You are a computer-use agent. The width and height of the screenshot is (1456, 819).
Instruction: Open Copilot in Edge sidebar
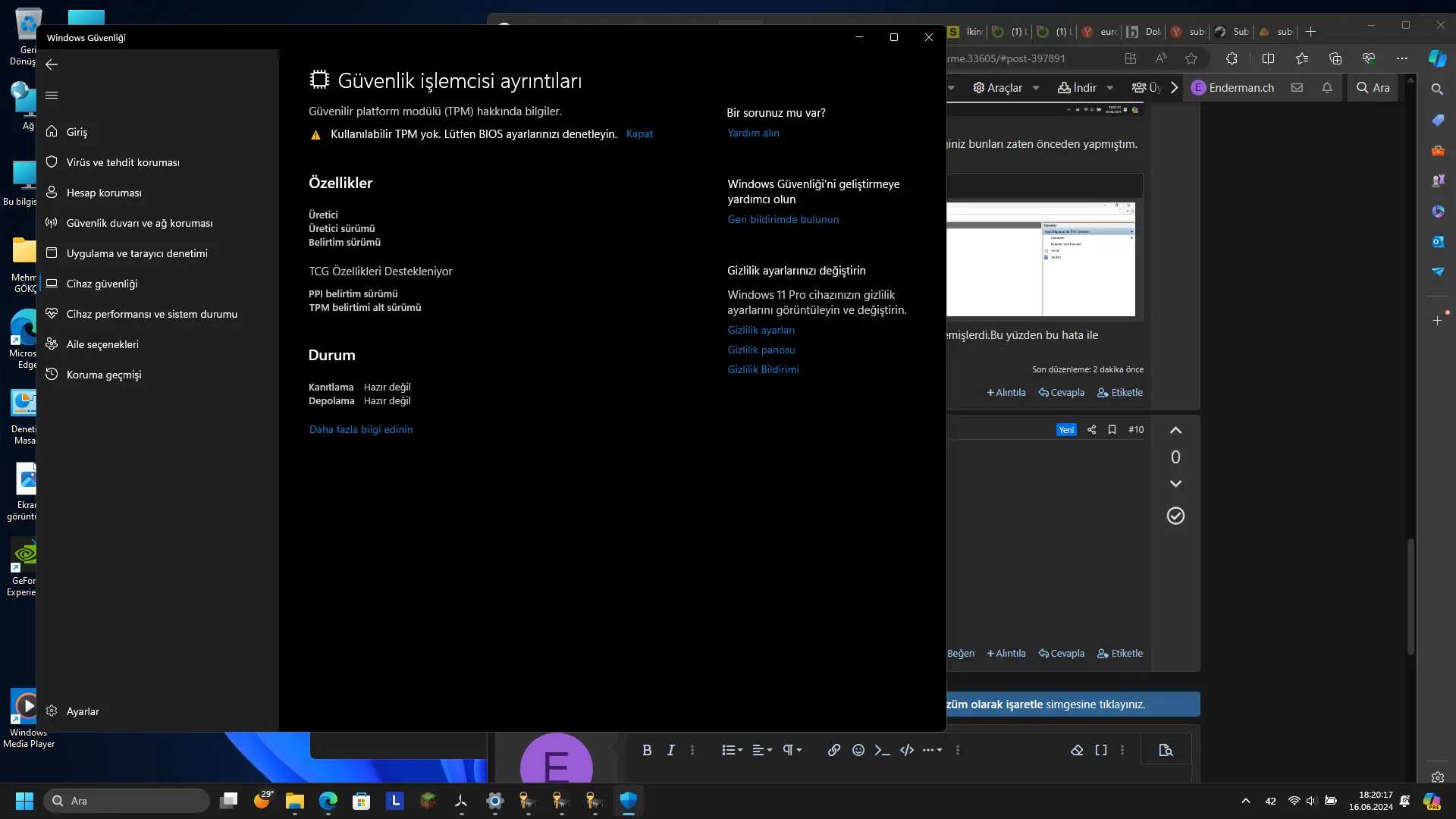point(1437,58)
